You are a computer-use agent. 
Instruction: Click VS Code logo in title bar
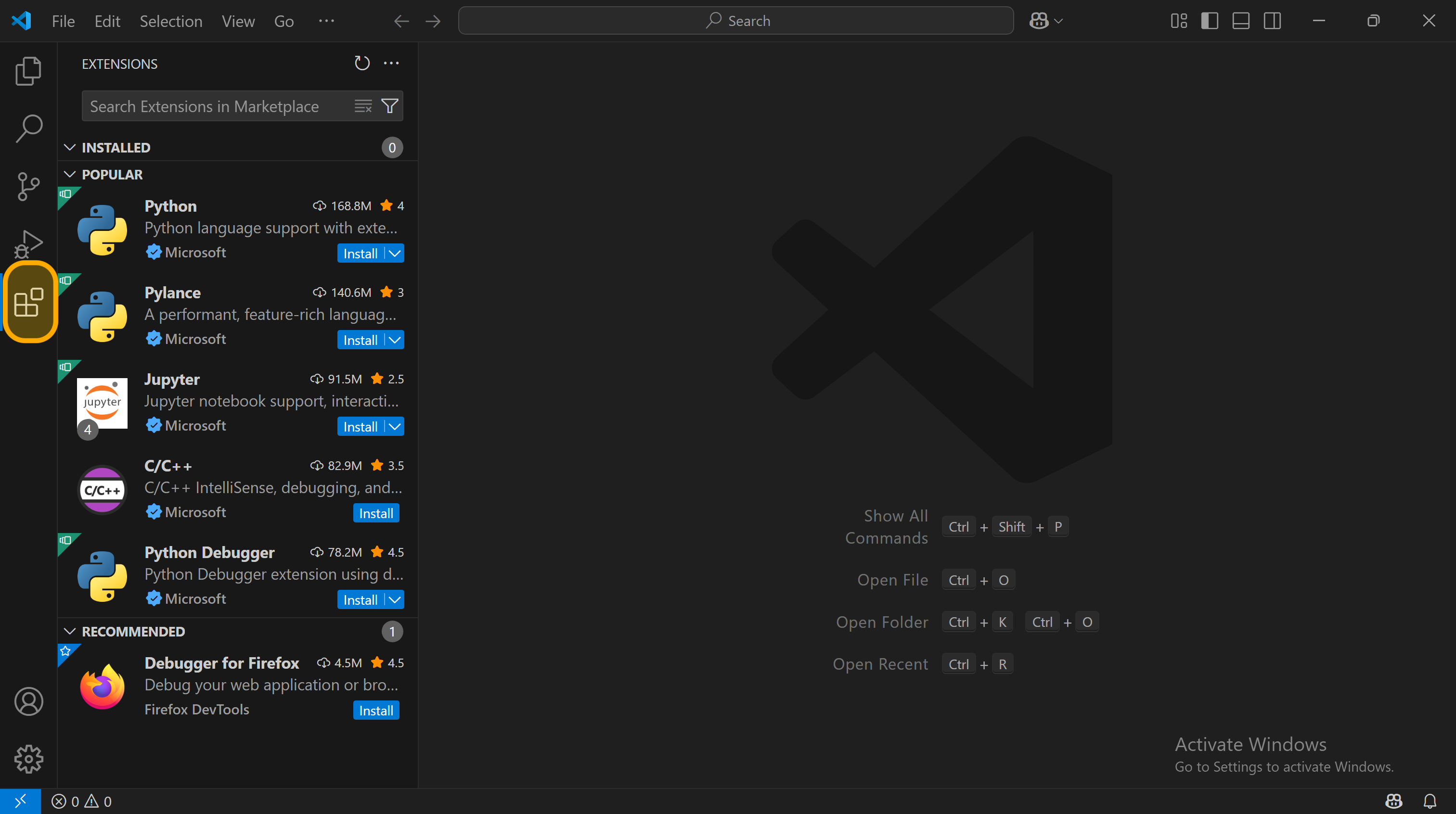click(x=22, y=21)
